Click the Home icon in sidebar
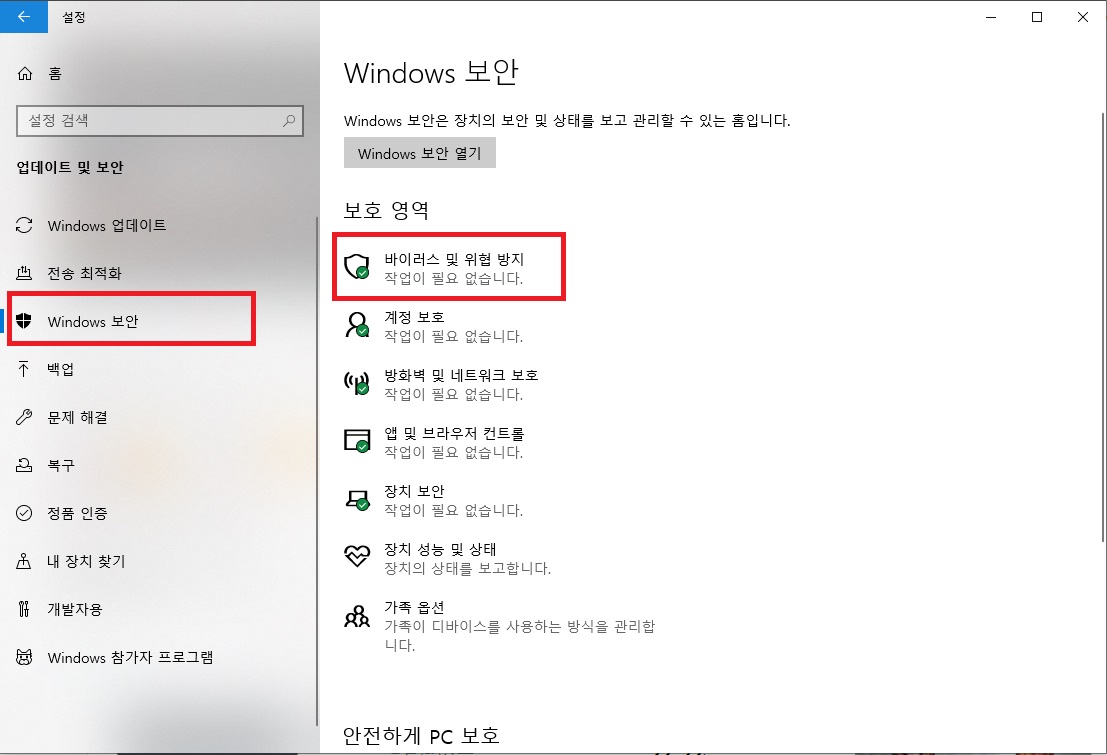Screen dimensions: 1107x755 [x=25, y=73]
